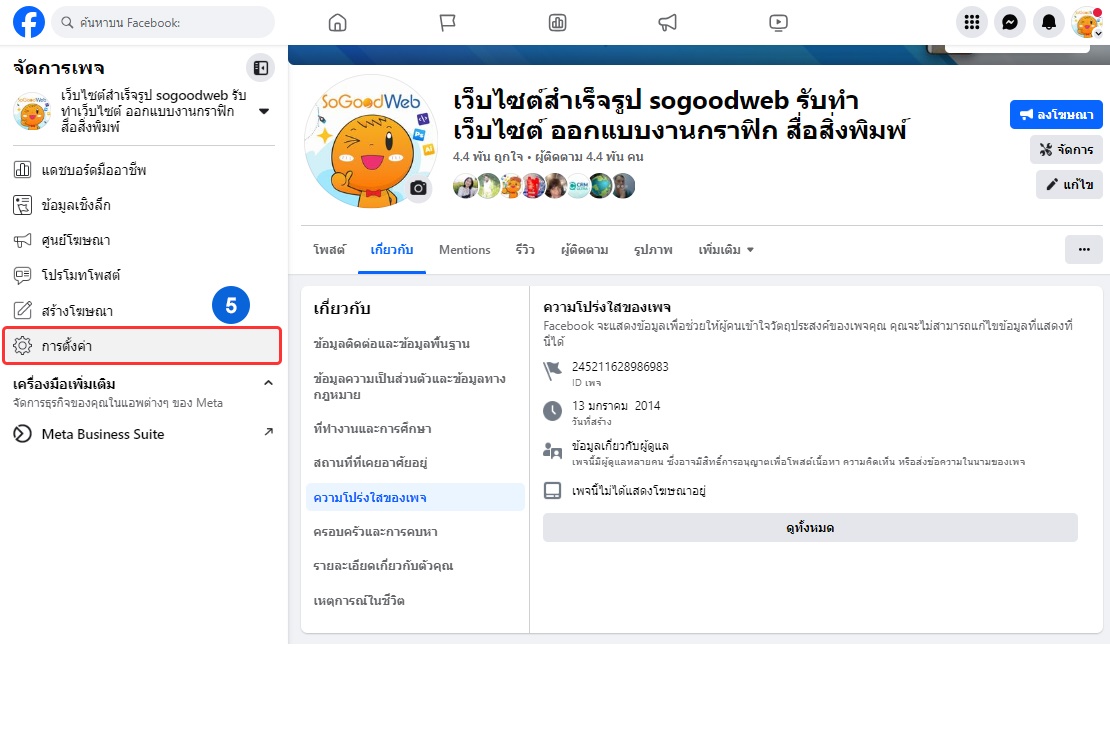Open the grid menu icon

point(972,23)
